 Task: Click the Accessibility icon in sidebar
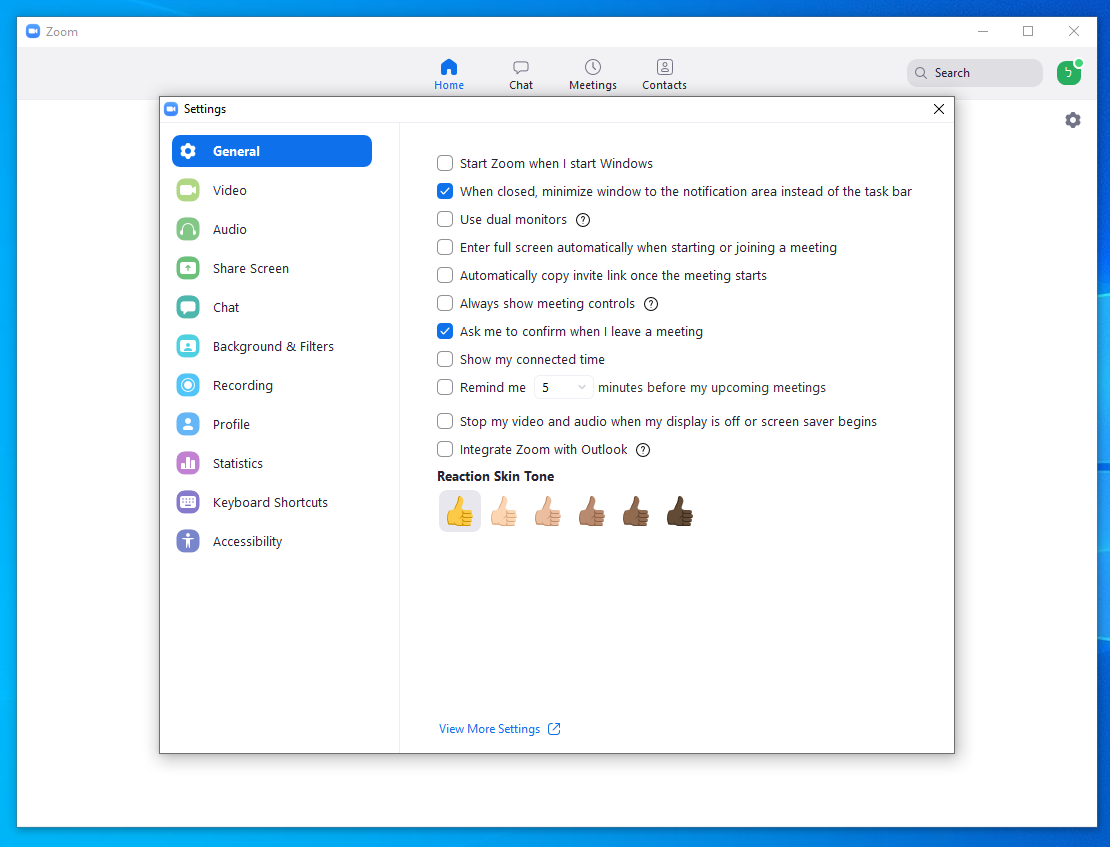pos(188,541)
